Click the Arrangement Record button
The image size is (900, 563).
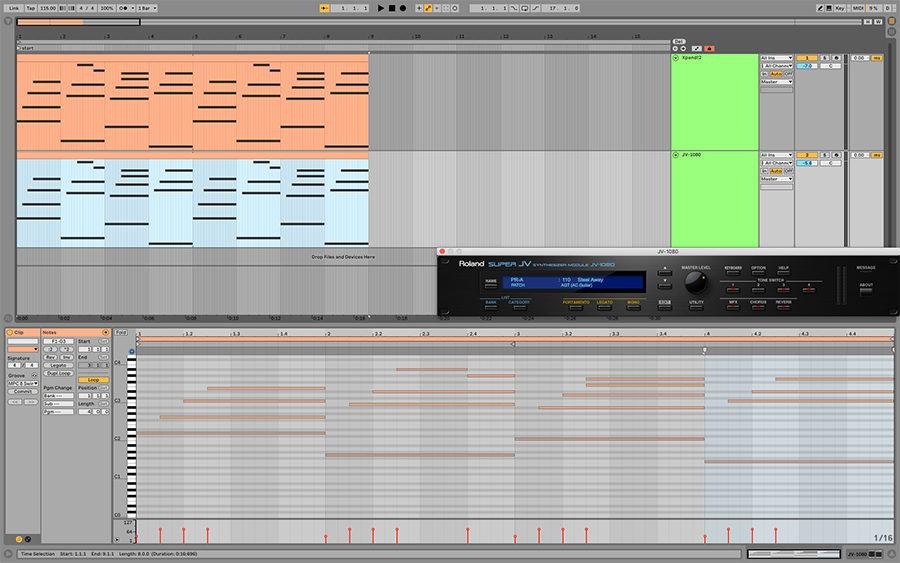pos(403,7)
